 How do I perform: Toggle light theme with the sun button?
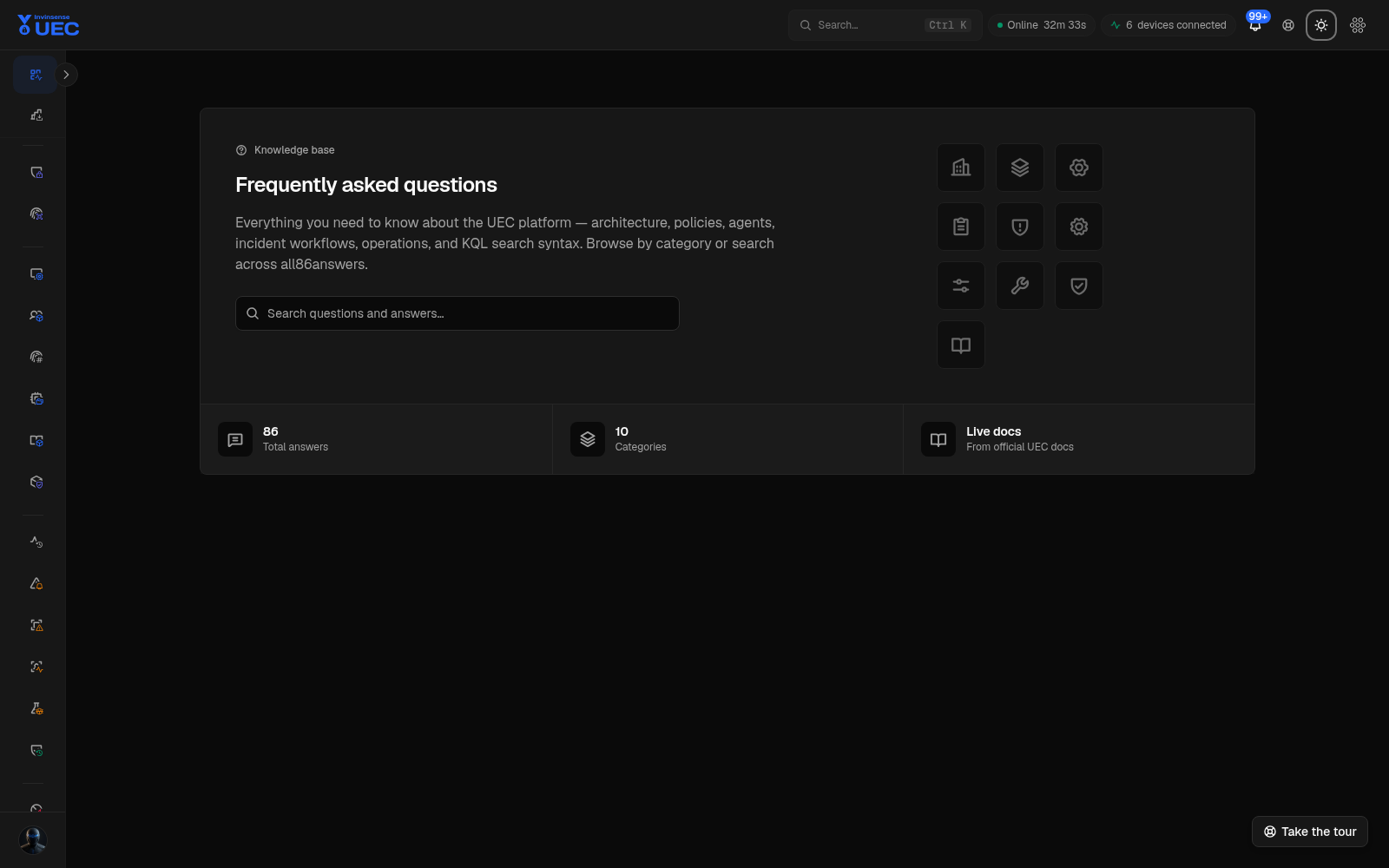click(x=1321, y=25)
